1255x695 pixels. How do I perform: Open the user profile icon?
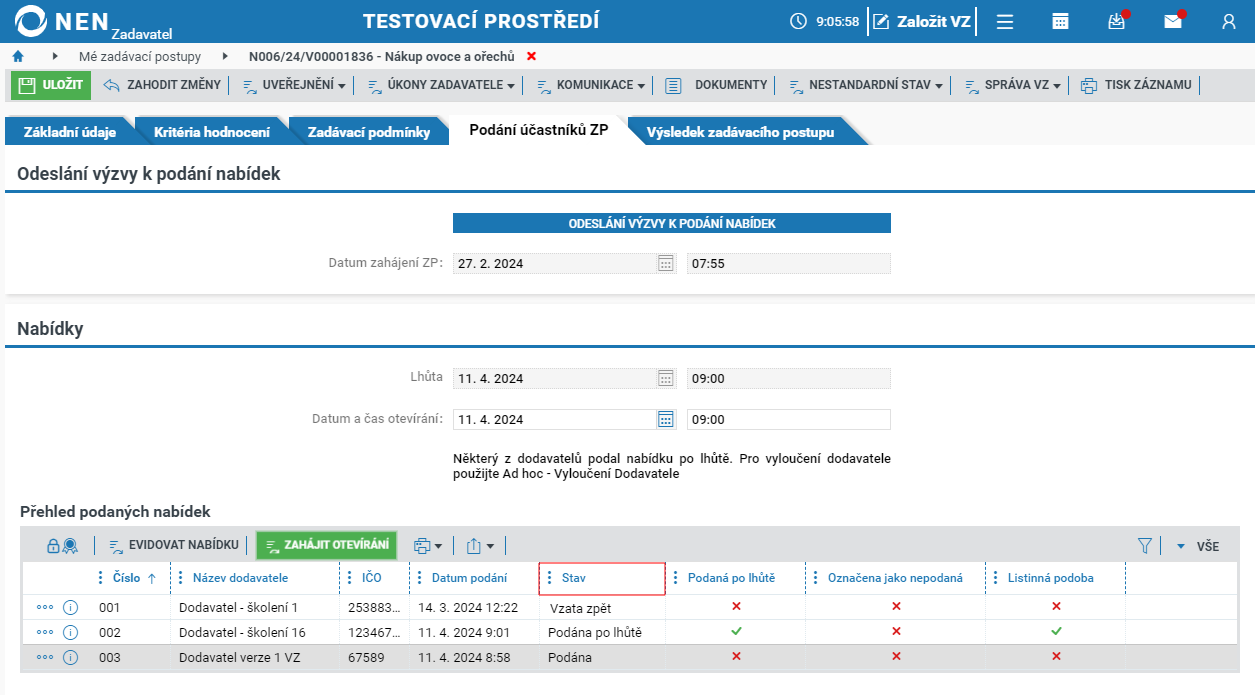pyautogui.click(x=1229, y=21)
